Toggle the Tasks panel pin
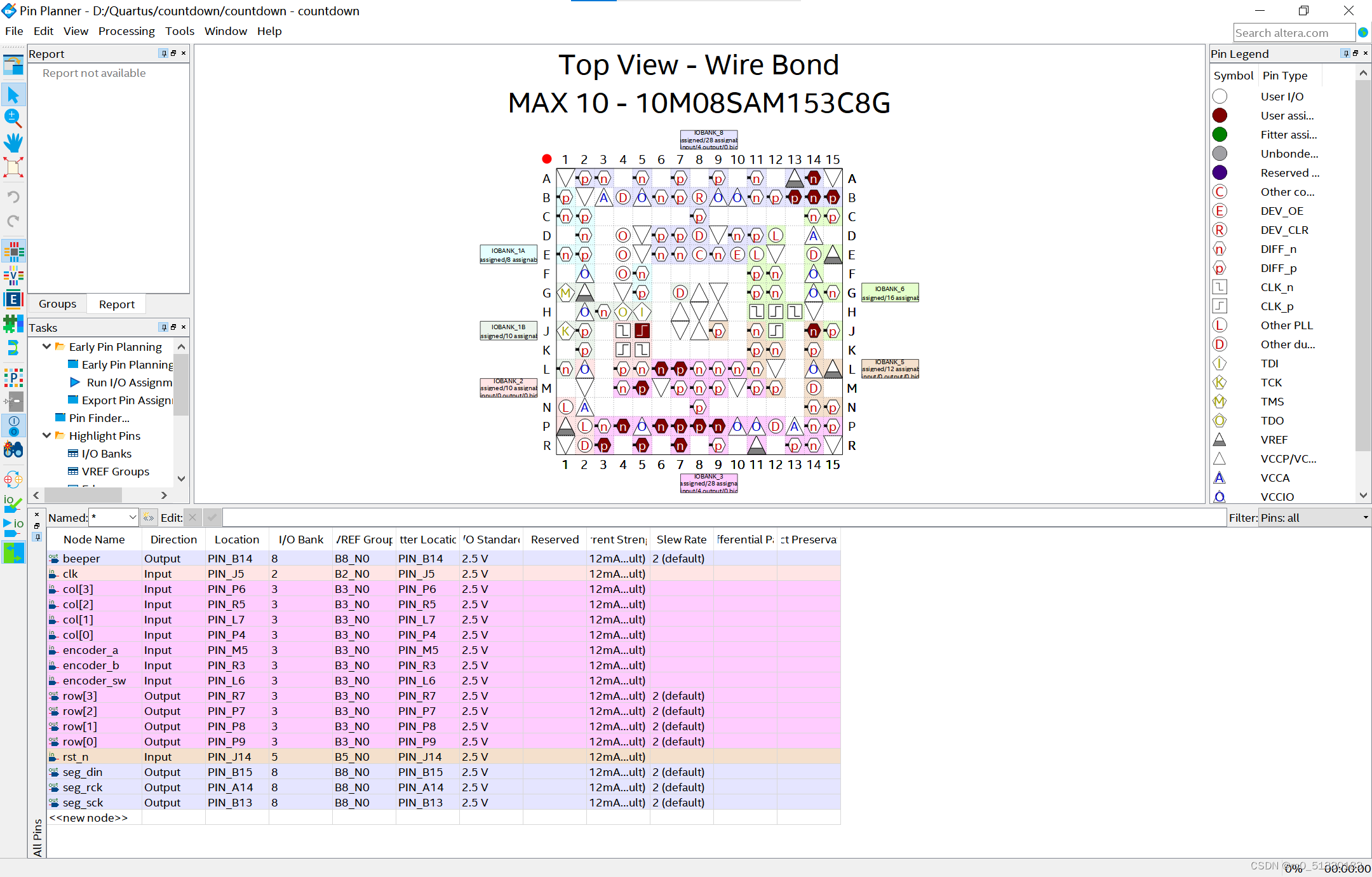This screenshot has height=877, width=1372. click(x=164, y=327)
